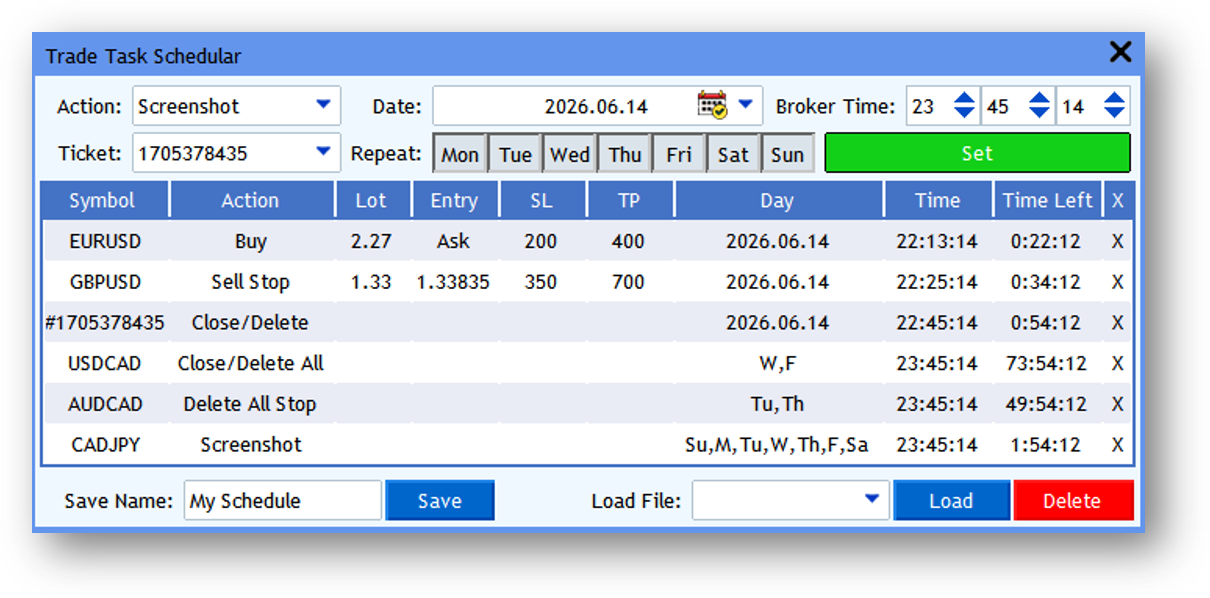Screen dimensions: 1210x598
Task: Click the Save Name input field
Action: 283,501
